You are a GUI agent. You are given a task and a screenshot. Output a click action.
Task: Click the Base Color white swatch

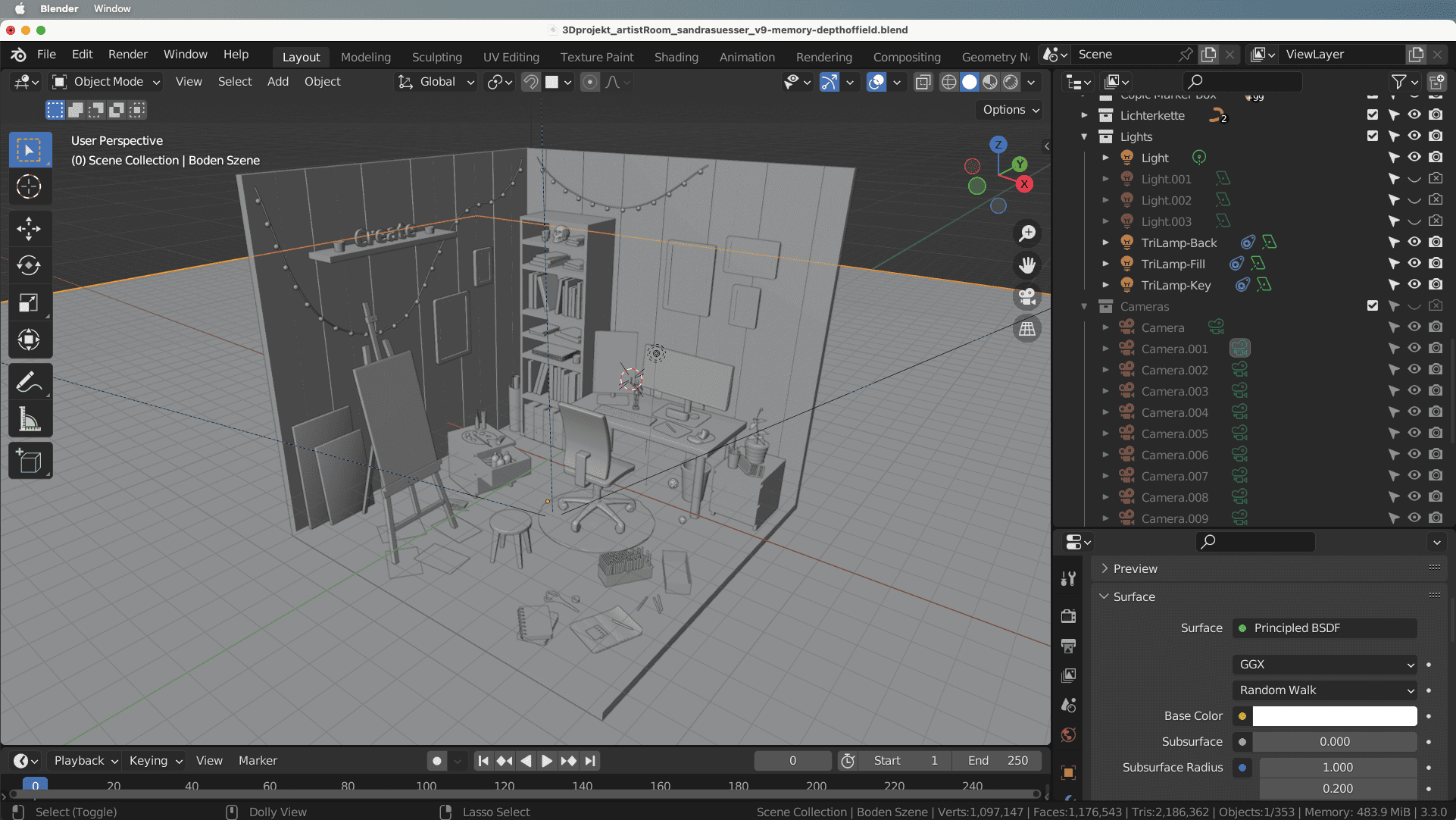(x=1334, y=715)
